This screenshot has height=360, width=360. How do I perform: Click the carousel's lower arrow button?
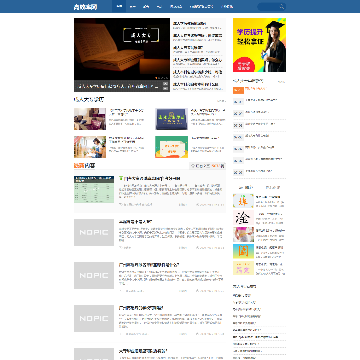165,88
